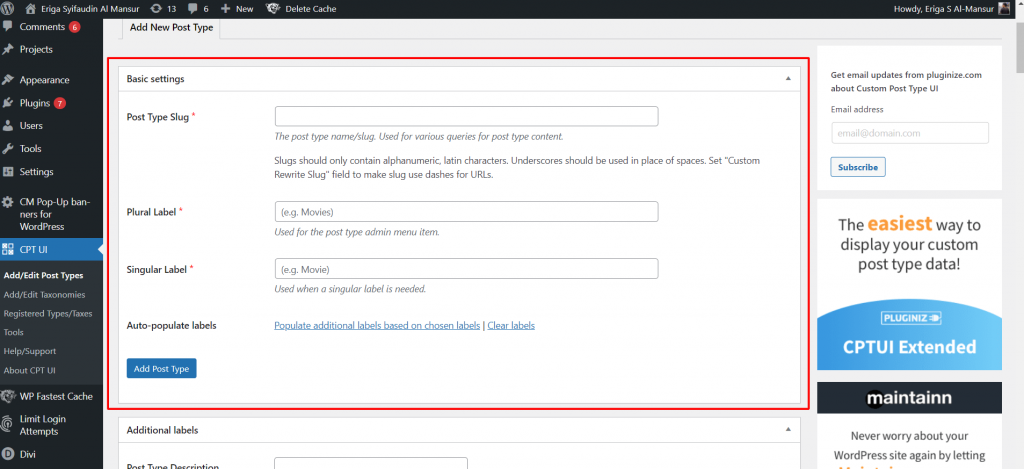1024x469 pixels.
Task: Click the Limit Login Attempts icon
Action: tap(8, 425)
